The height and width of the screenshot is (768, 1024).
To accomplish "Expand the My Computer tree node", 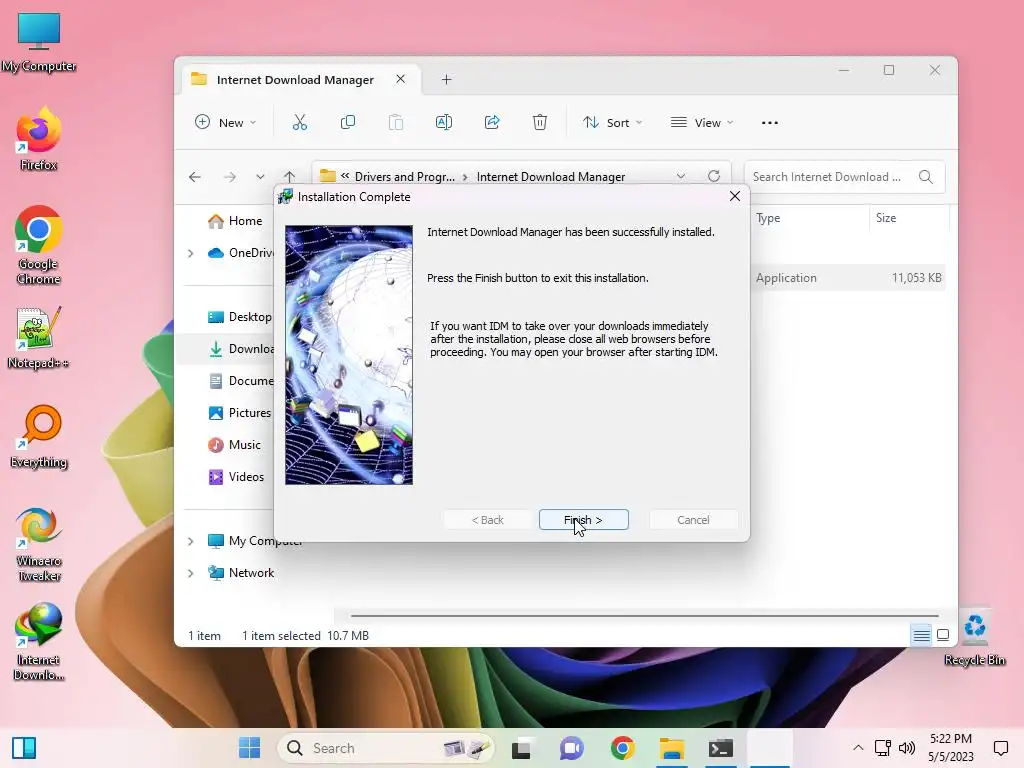I will (x=191, y=541).
